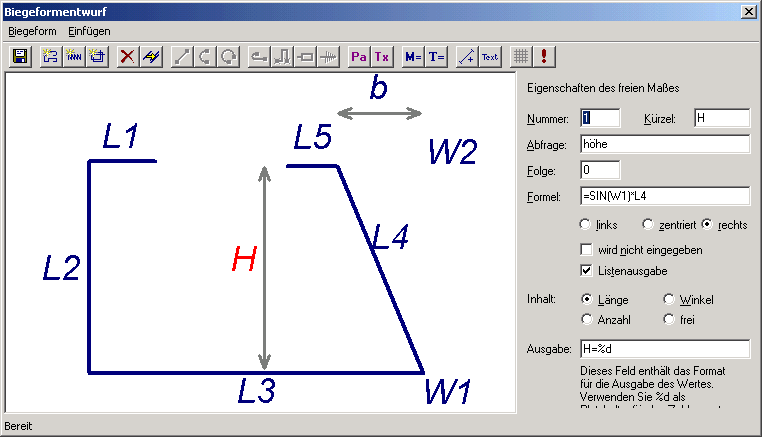Click the lightning bolt toolbar icon

(x=150, y=57)
